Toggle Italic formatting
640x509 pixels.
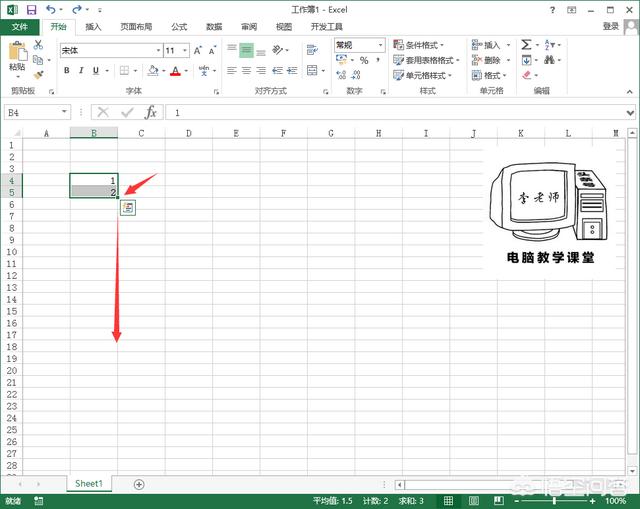tap(81, 71)
